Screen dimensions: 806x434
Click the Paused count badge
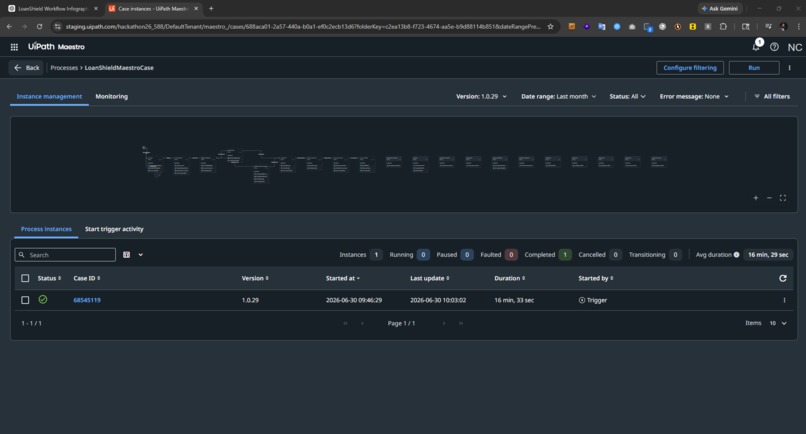(x=467, y=255)
